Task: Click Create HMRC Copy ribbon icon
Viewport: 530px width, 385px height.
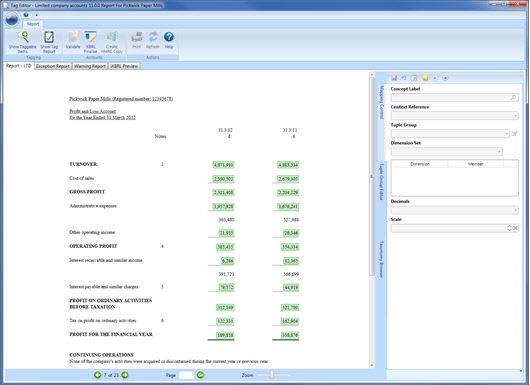Action: (112, 37)
